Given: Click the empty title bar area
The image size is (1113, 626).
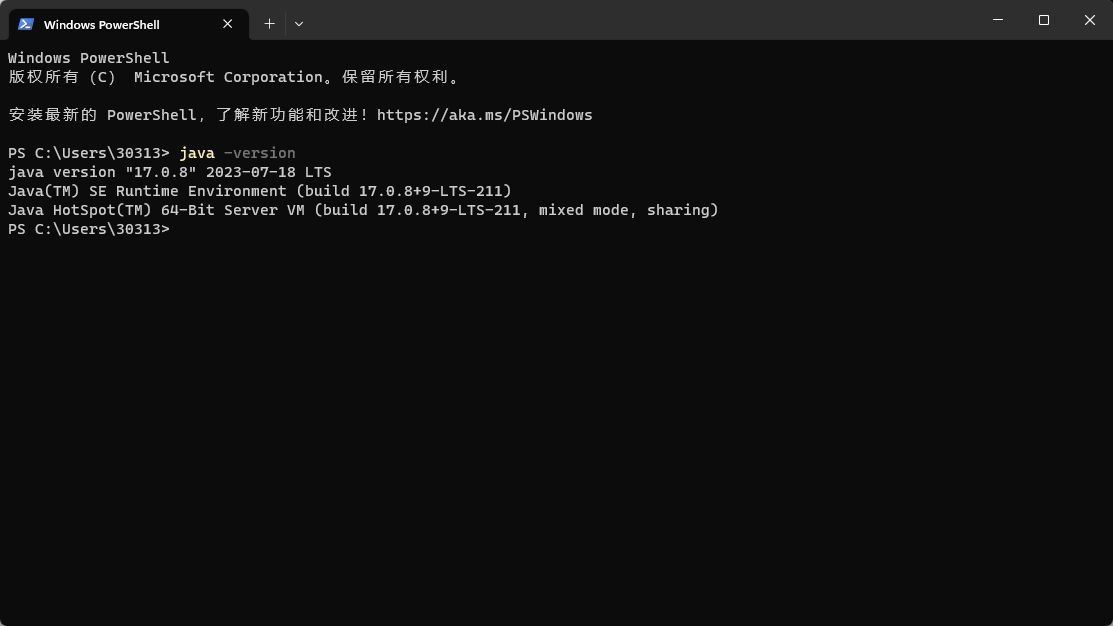Looking at the screenshot, I should click(x=640, y=22).
